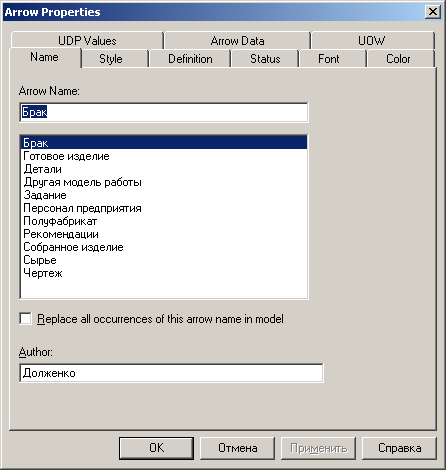Click the Отмена button
Image resolution: width=446 pixels, height=470 pixels.
point(237,448)
